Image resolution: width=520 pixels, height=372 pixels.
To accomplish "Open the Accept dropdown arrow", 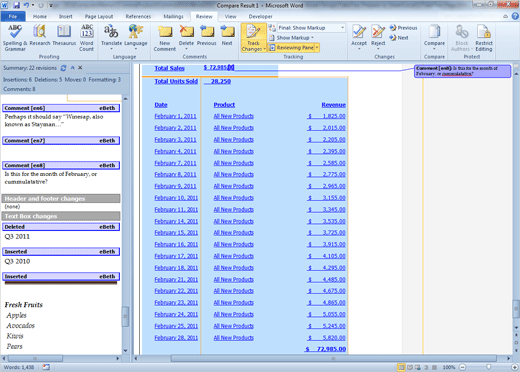I will pos(359,49).
